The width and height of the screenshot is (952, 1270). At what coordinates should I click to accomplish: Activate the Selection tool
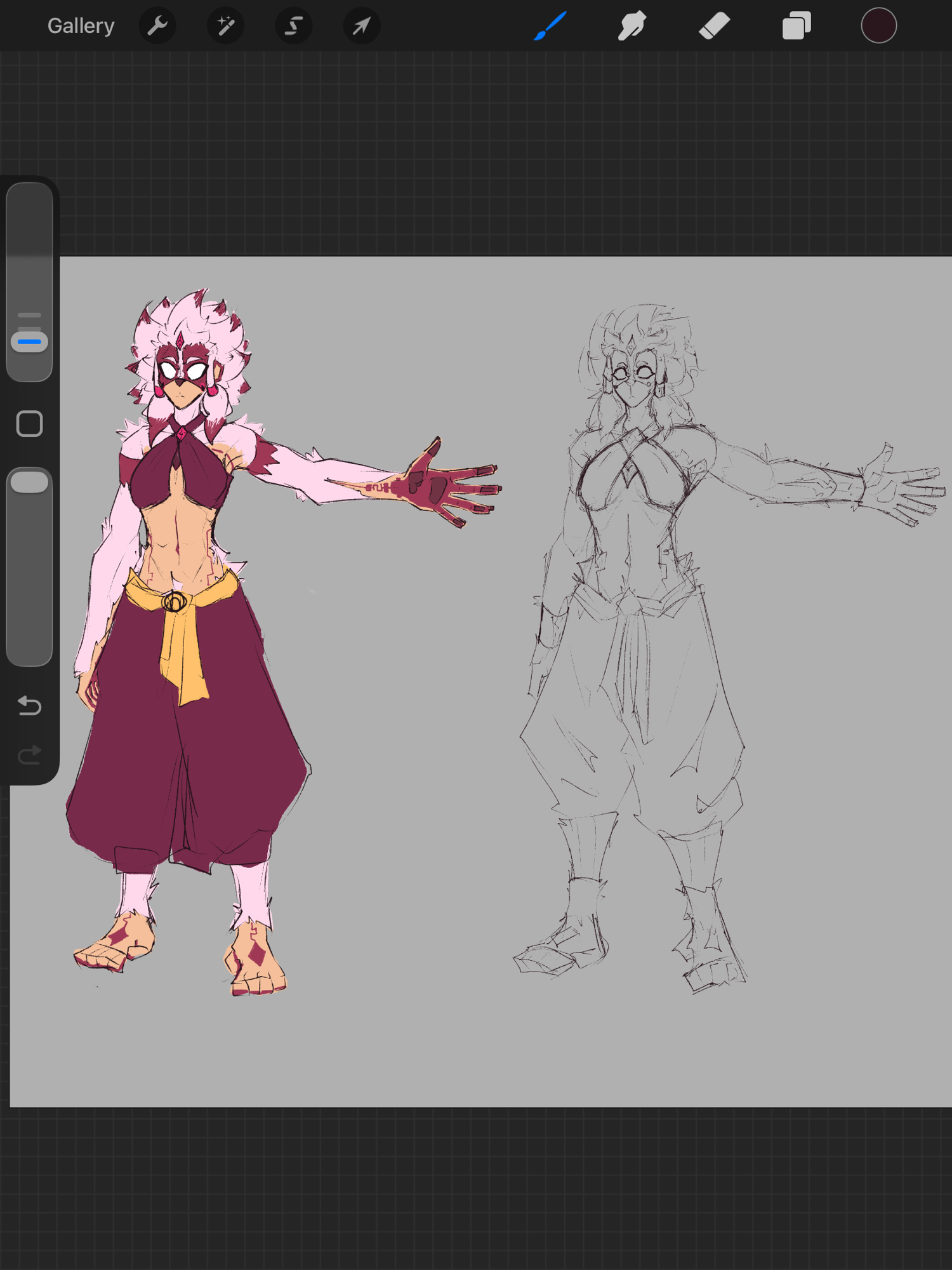click(293, 26)
